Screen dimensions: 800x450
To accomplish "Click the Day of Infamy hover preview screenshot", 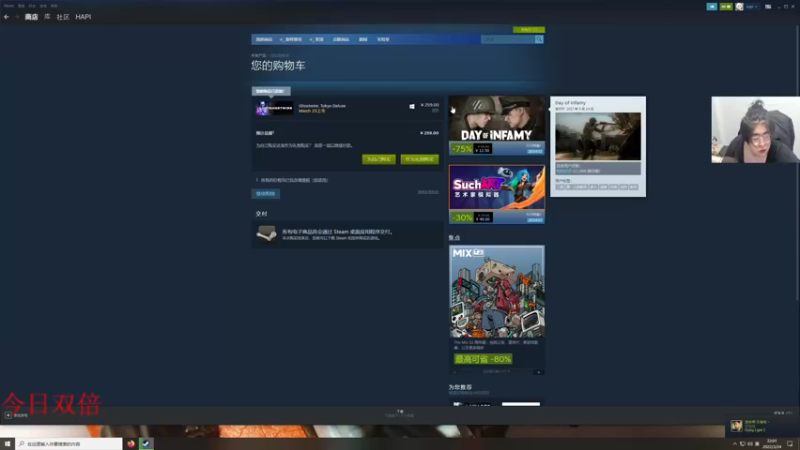I will click(x=598, y=137).
